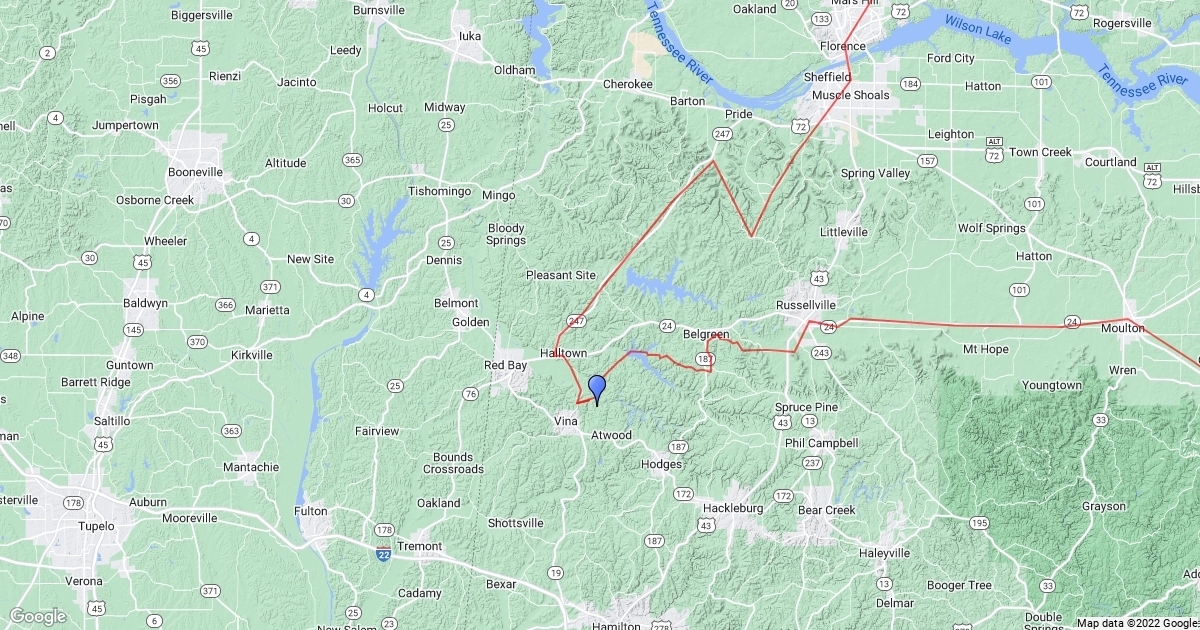The width and height of the screenshot is (1200, 630).
Task: Click route 363 shield near Saltillo
Action: click(x=231, y=431)
